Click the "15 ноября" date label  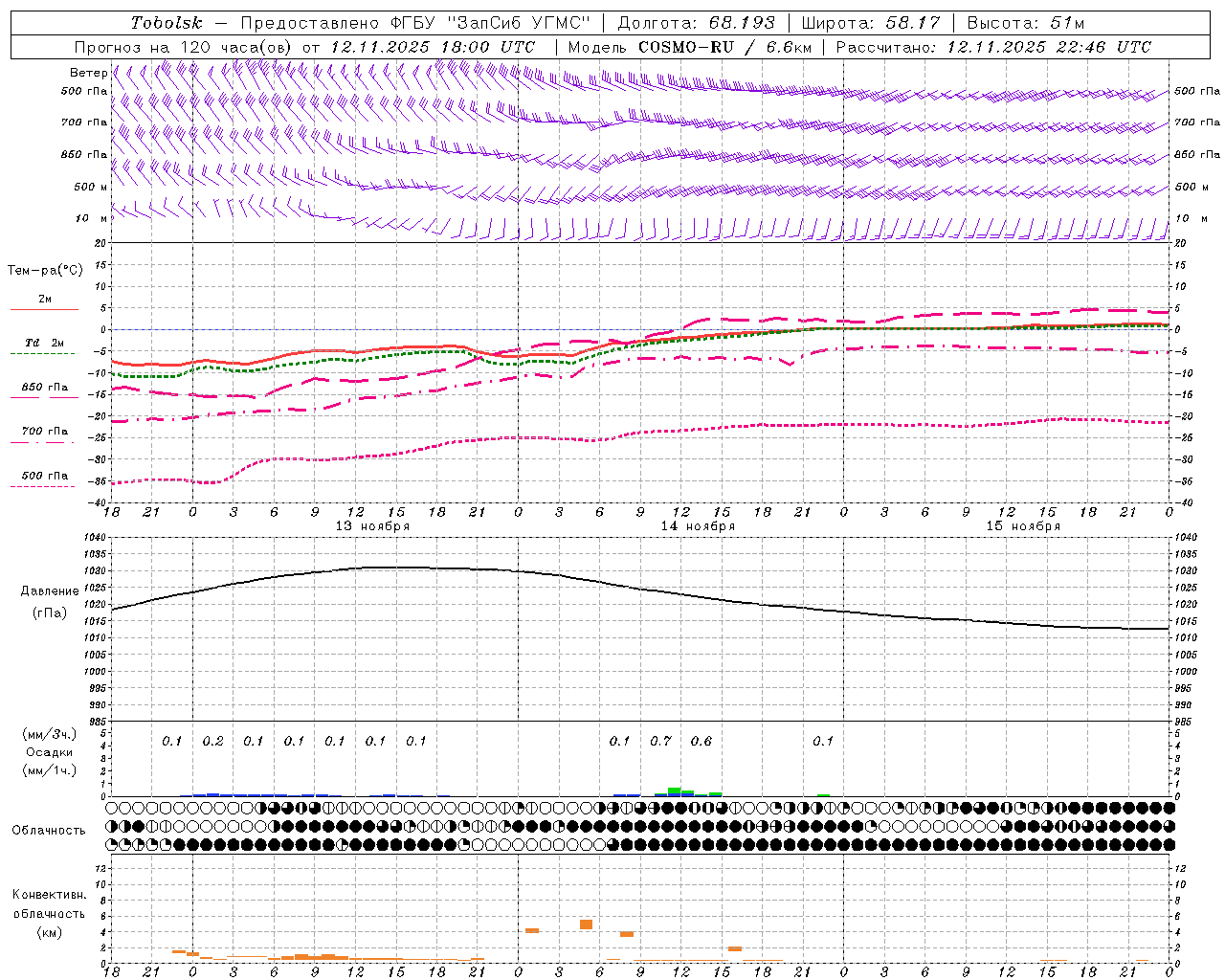pos(1023,526)
